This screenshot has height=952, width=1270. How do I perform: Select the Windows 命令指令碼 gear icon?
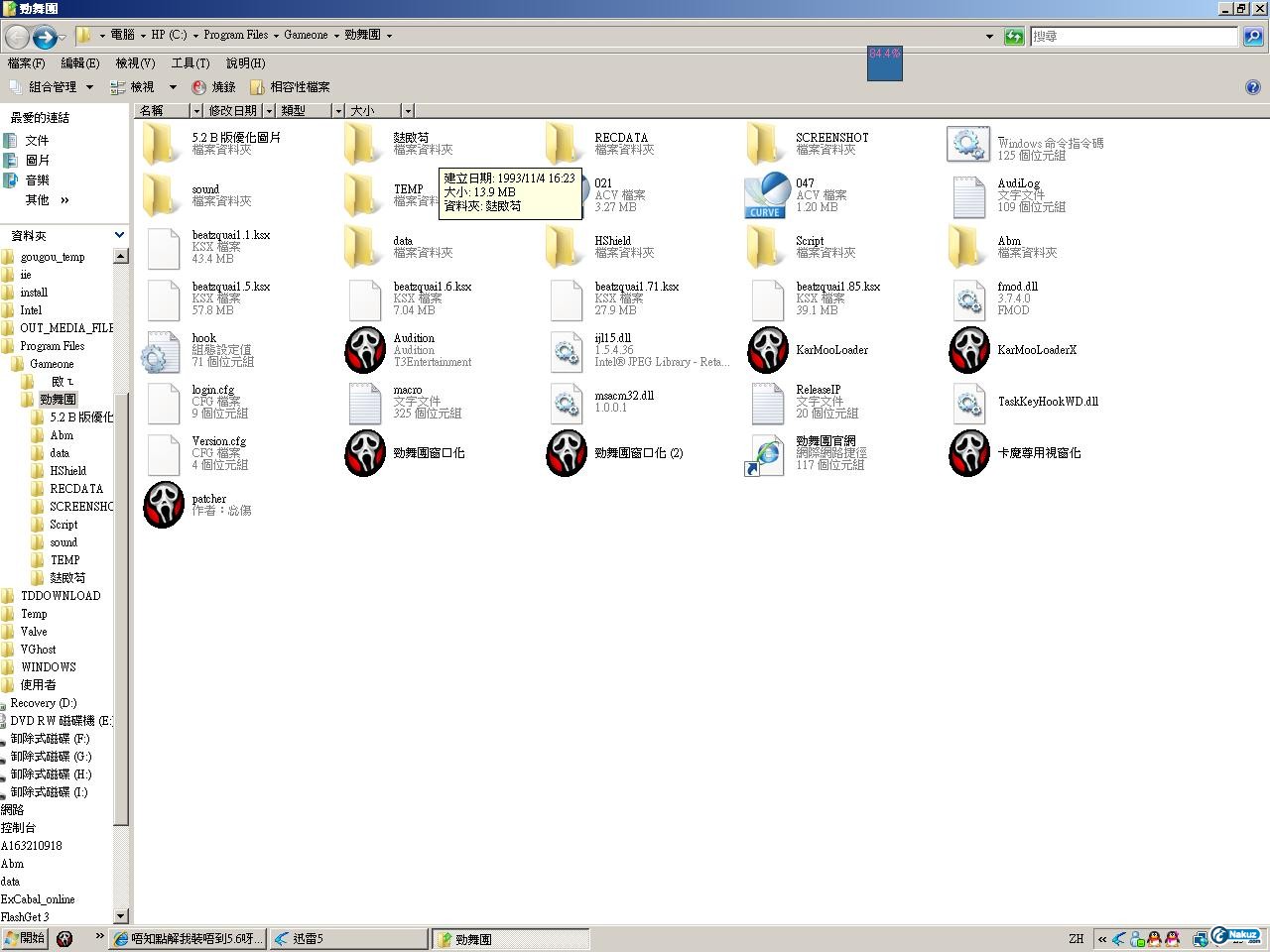968,145
